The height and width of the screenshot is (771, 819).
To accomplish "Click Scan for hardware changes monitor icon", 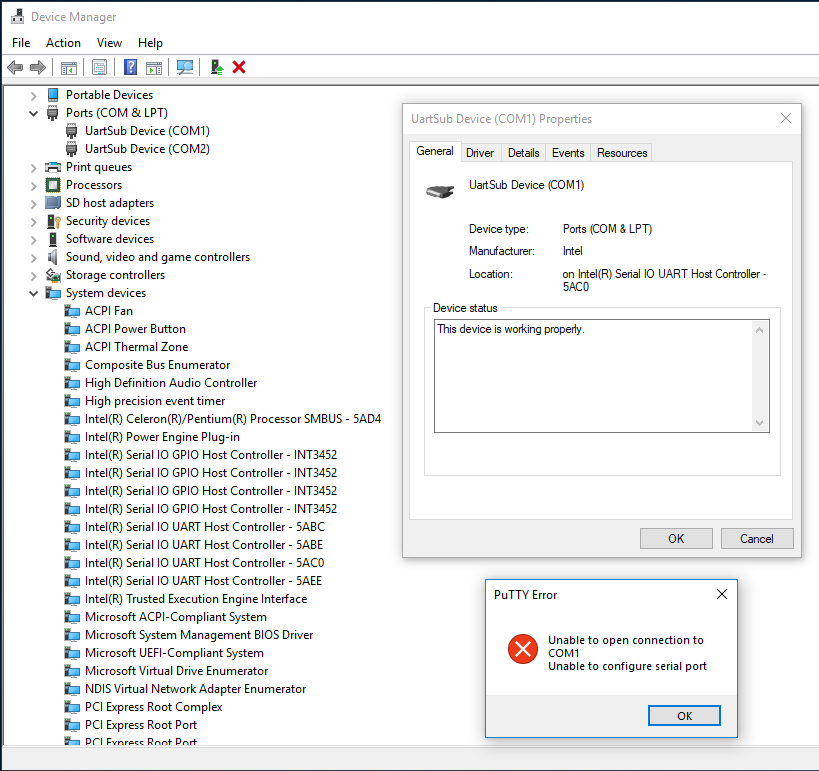I will [184, 67].
